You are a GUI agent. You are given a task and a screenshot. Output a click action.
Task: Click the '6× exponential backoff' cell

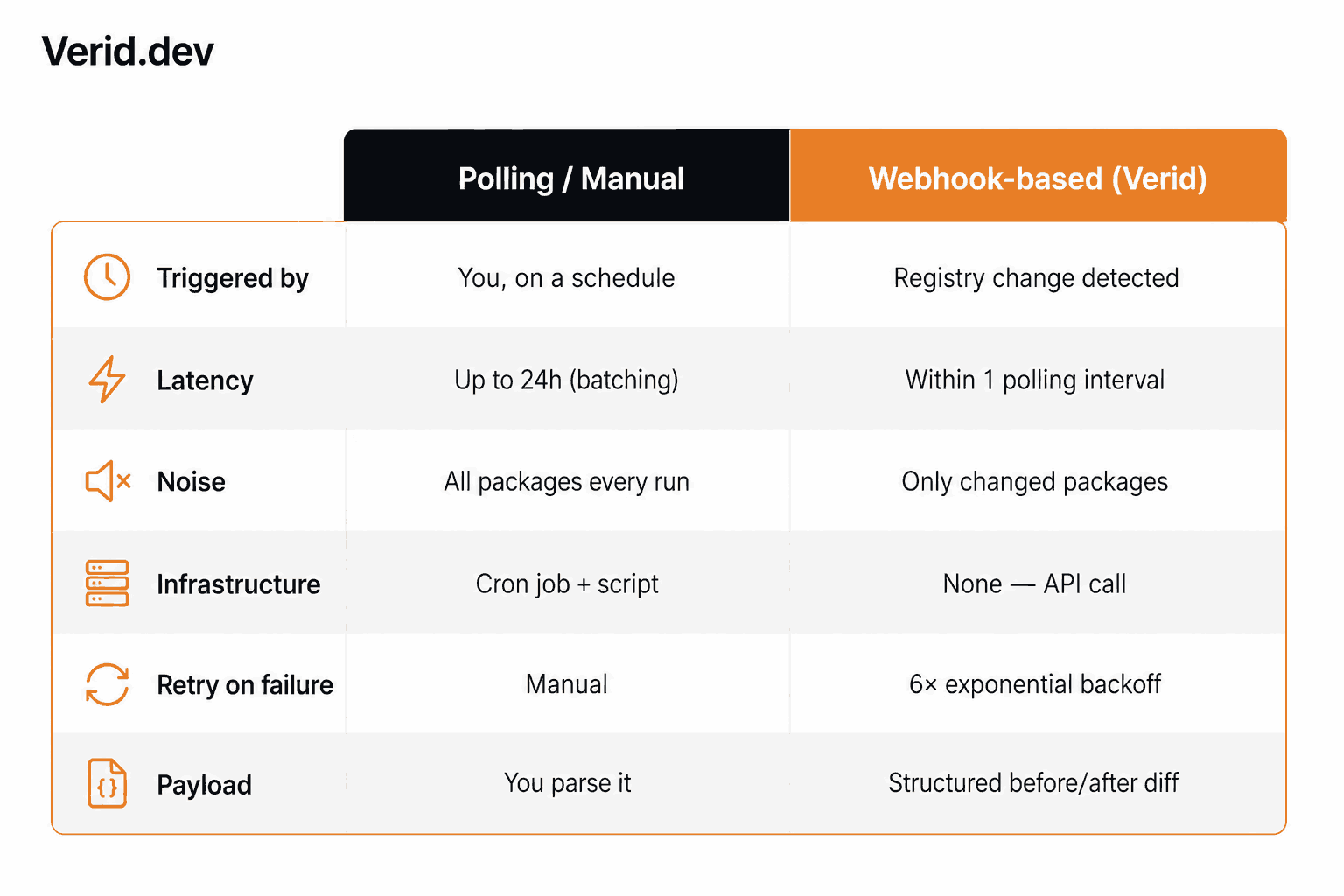pos(1035,684)
